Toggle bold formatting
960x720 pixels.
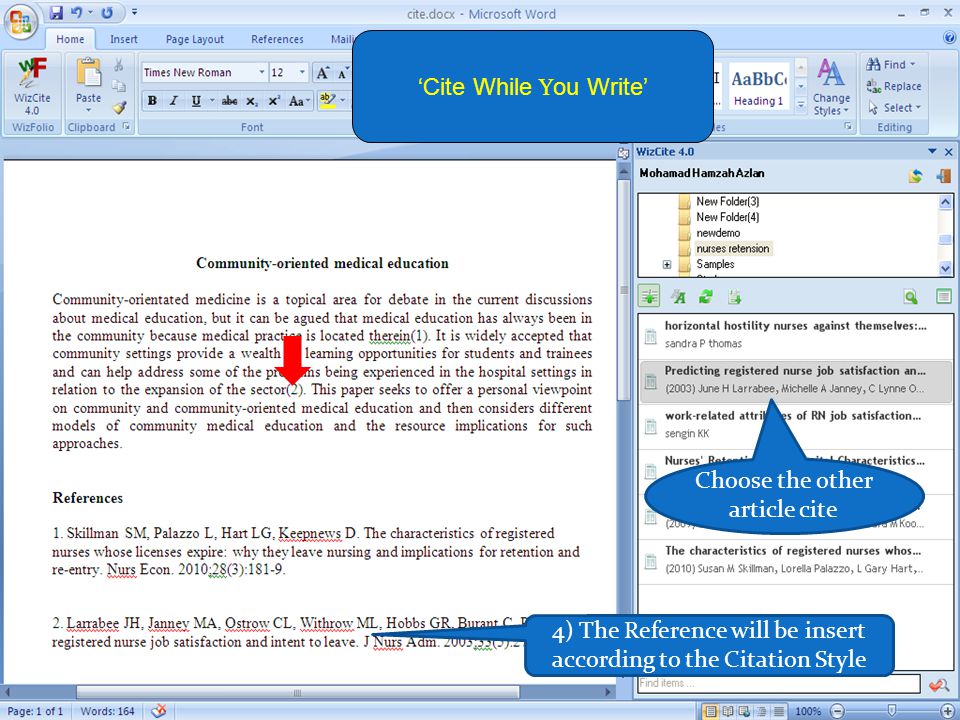coord(152,101)
